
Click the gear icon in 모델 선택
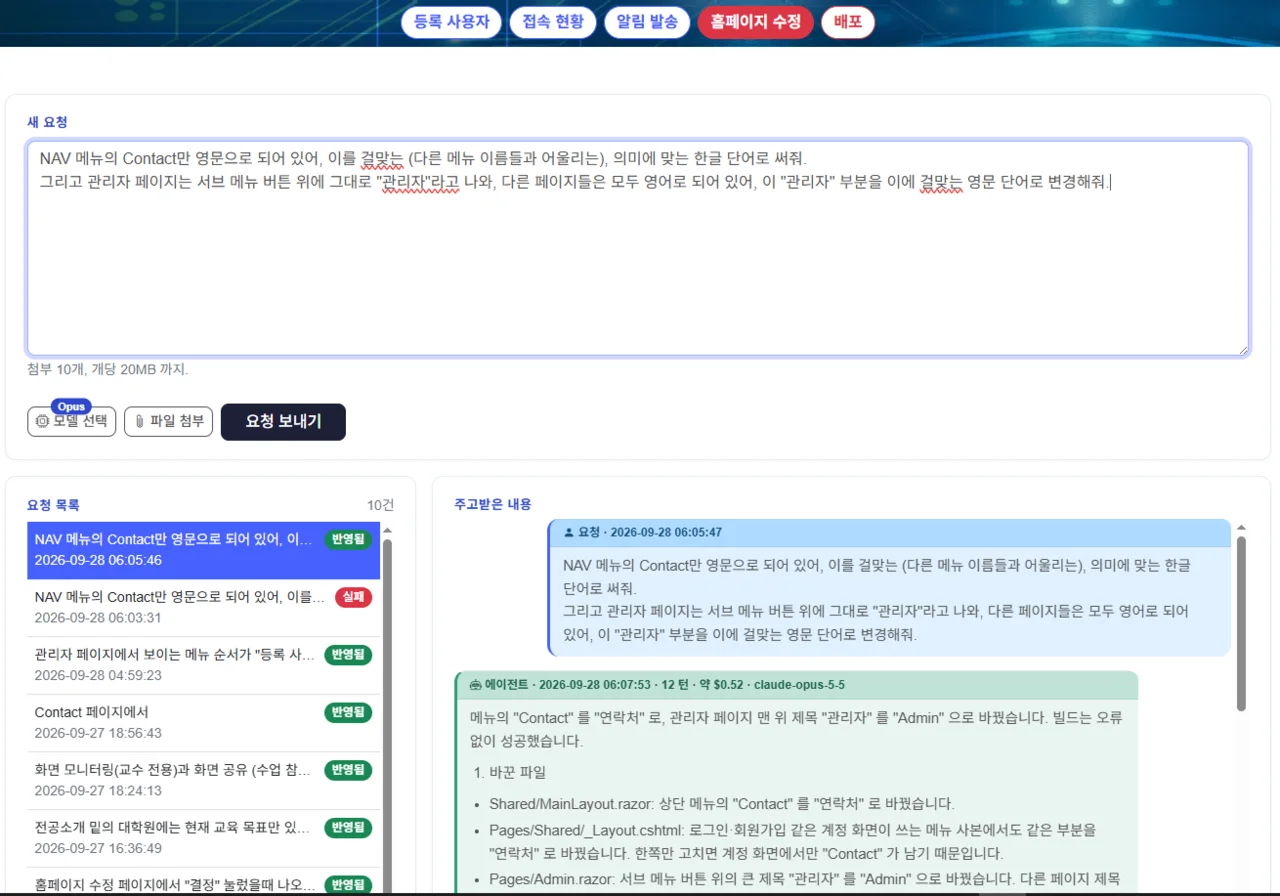coord(42,422)
